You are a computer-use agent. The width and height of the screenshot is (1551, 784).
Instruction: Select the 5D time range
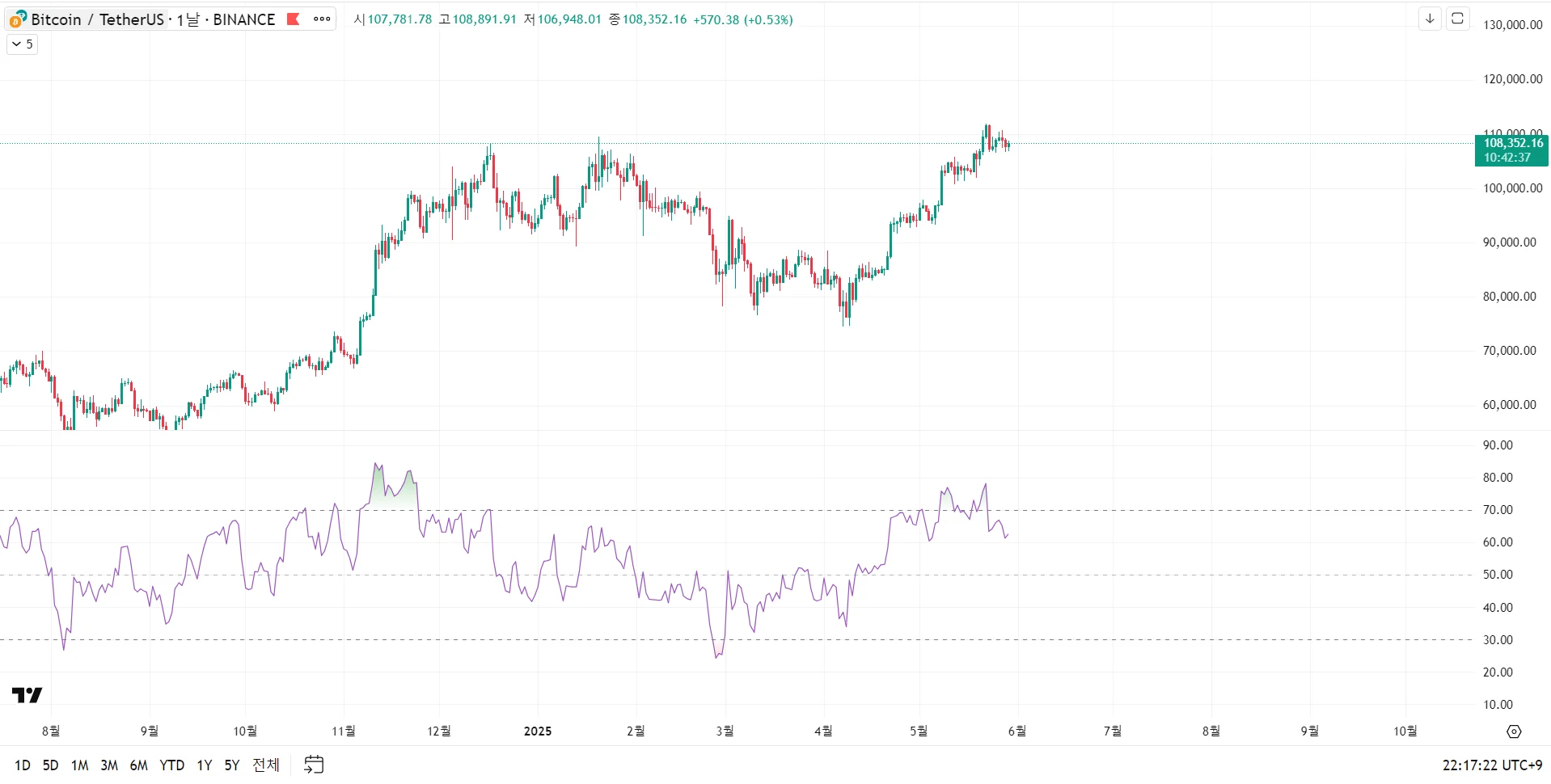[x=50, y=765]
